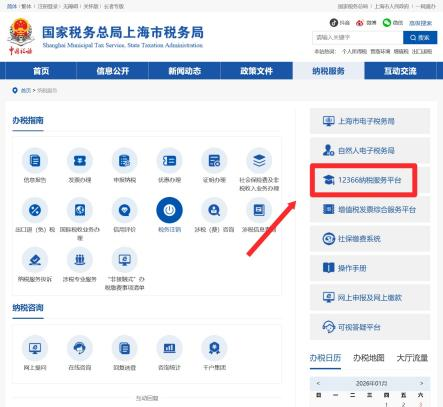443x407 pixels.
Task: Open the 抖音 Douyin social icon
Action: pyautogui.click(x=334, y=23)
